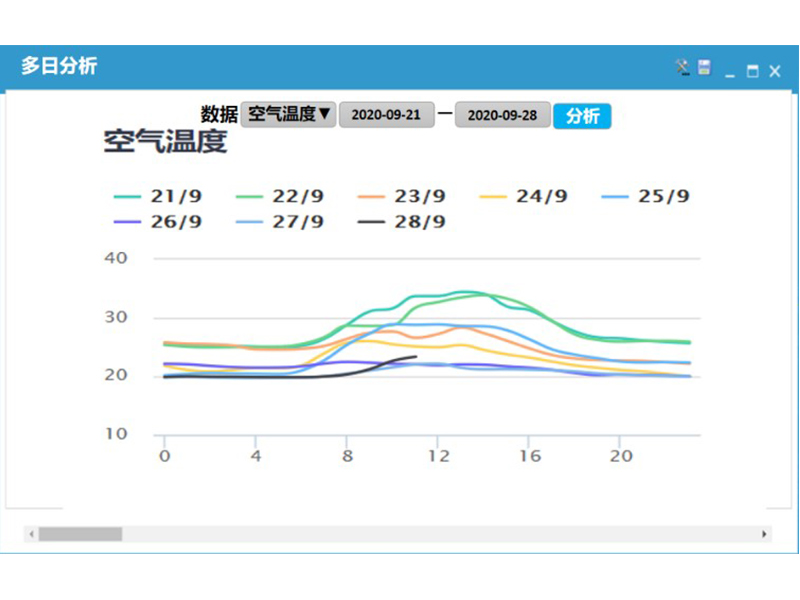This screenshot has width=800, height=600.
Task: Select the end date 2020-09-28 field
Action: click(502, 116)
